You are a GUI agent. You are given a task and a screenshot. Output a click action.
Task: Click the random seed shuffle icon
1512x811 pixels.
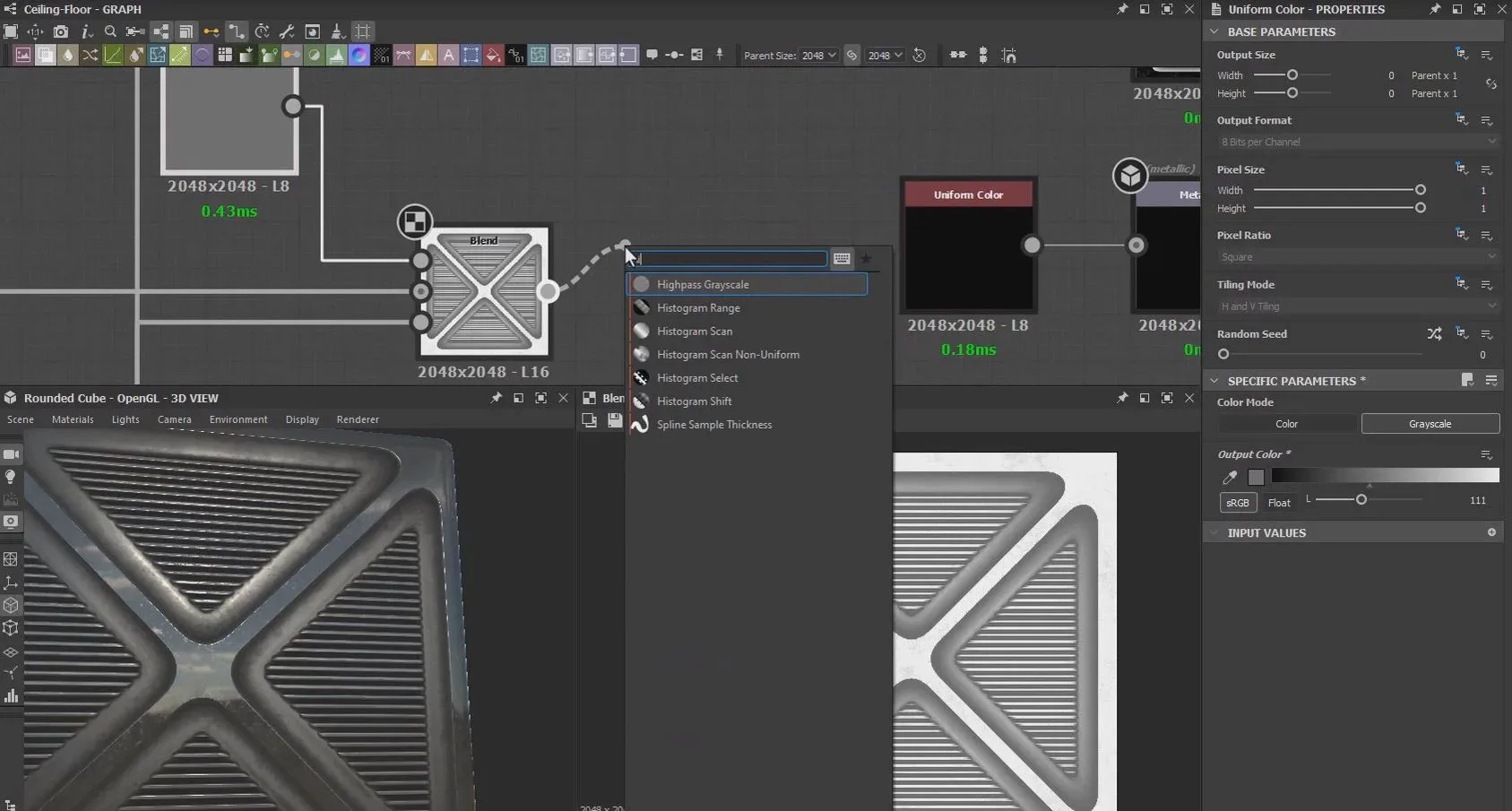pyautogui.click(x=1434, y=334)
